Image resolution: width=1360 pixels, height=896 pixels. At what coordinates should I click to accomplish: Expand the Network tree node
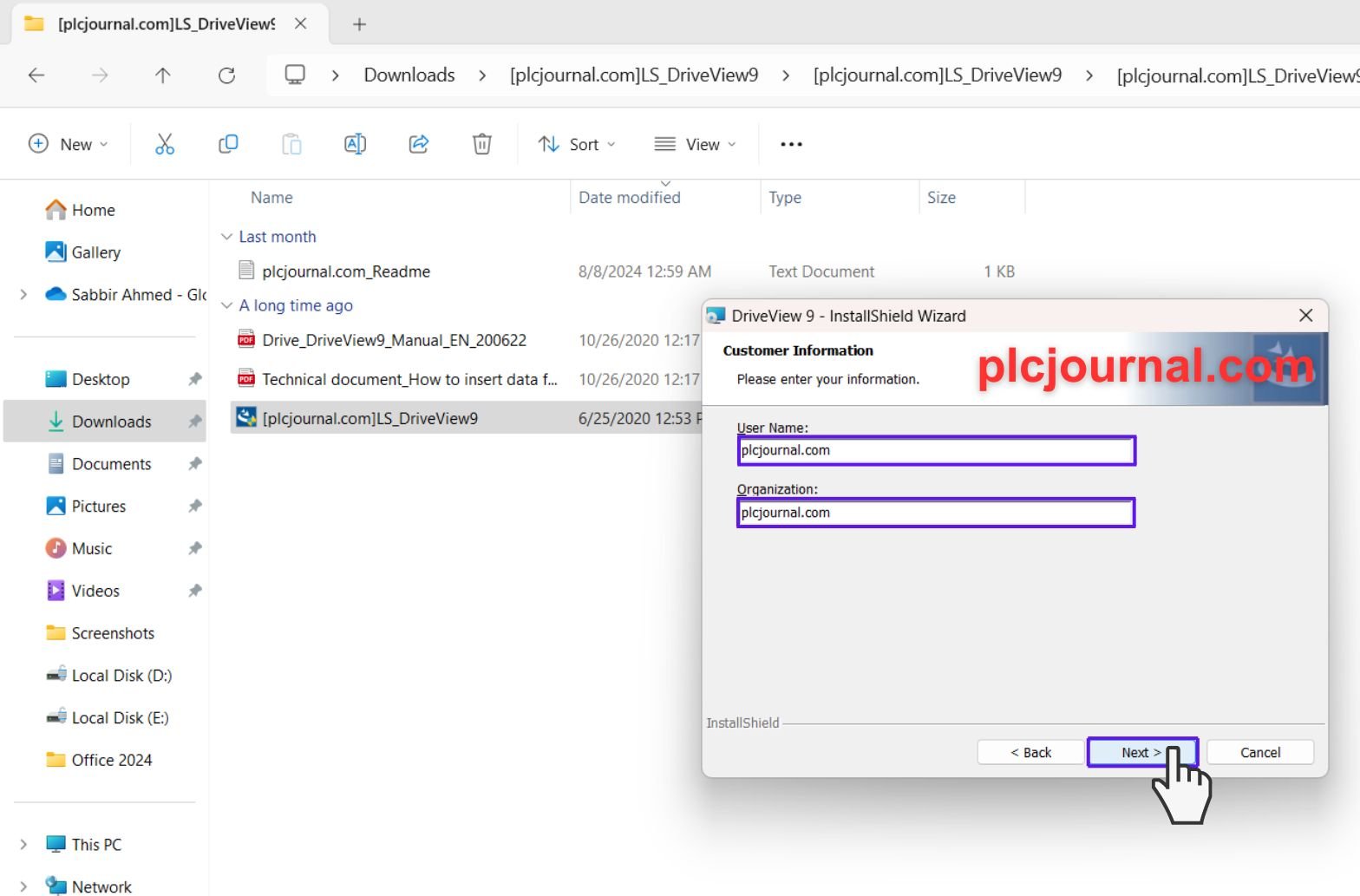coord(23,886)
